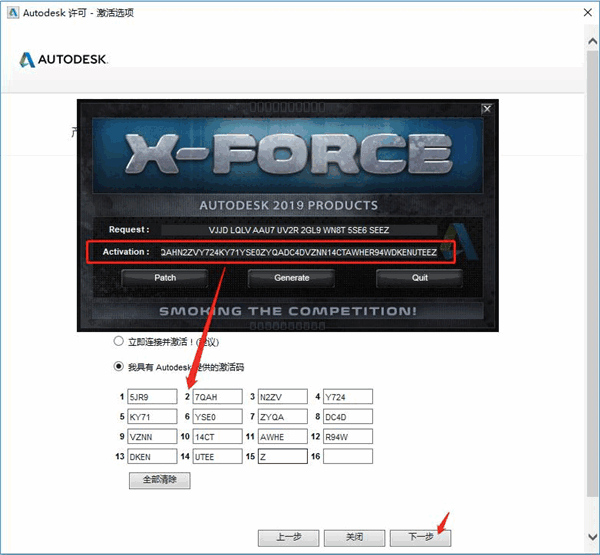Click the 全部清除 clear all button
Viewport: 600px width, 555px height.
coord(159,480)
